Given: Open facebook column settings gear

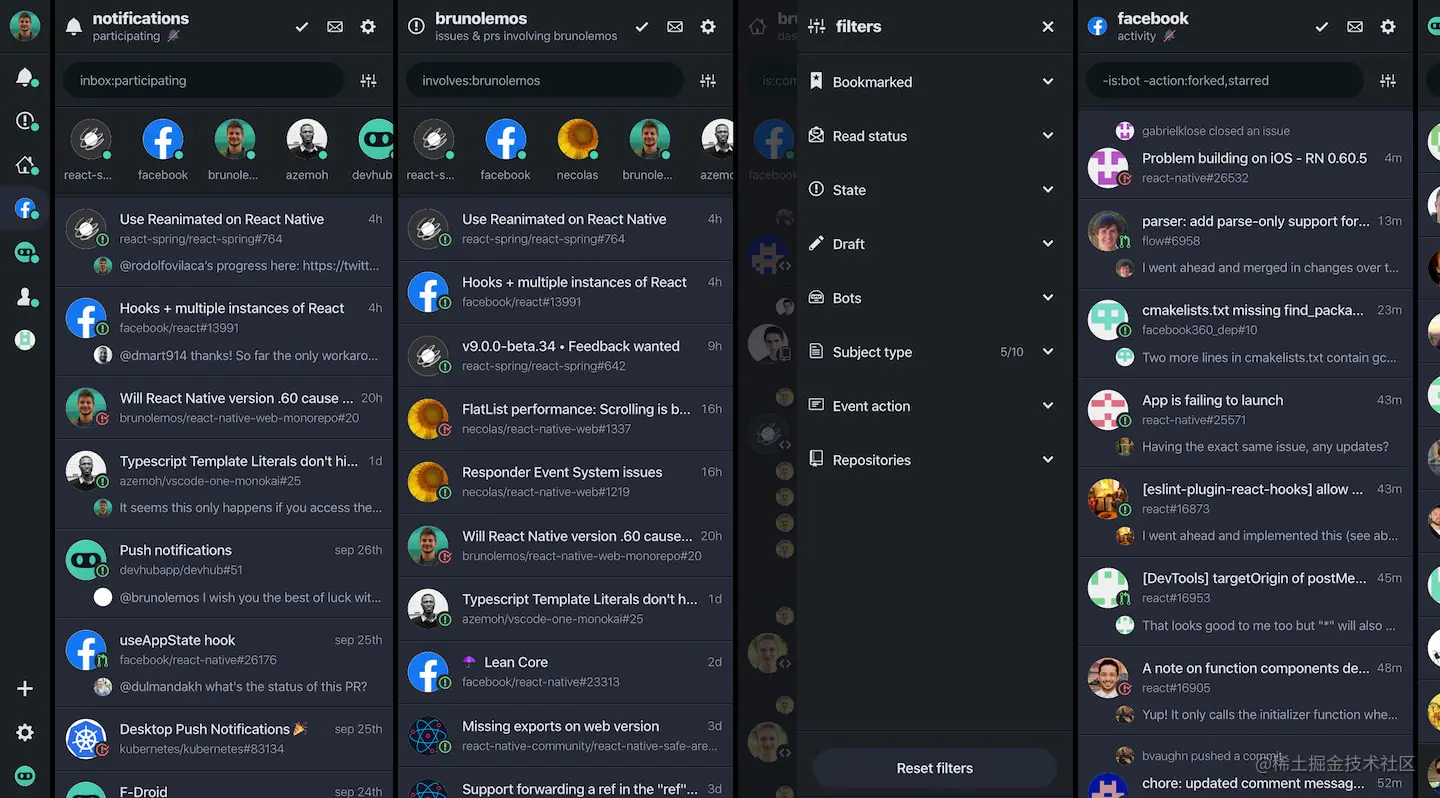Looking at the screenshot, I should [1388, 27].
